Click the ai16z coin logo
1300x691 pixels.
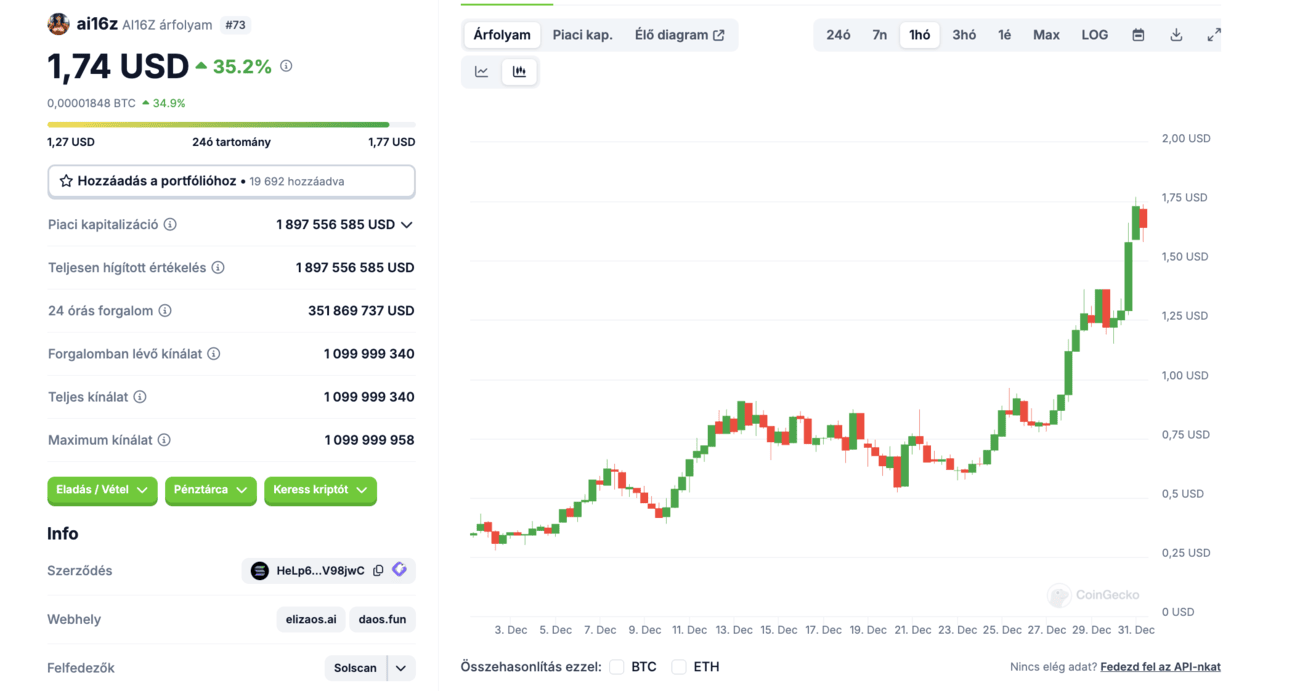58,24
